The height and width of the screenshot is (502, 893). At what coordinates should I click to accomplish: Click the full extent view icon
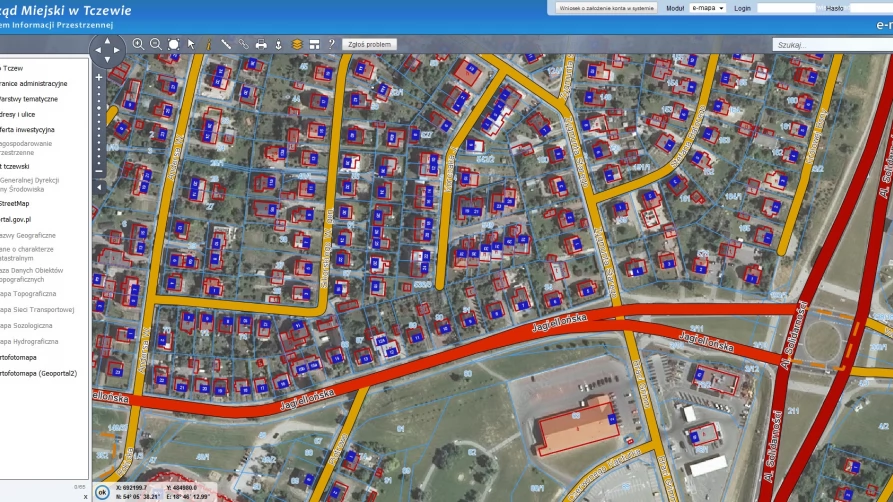pos(173,44)
